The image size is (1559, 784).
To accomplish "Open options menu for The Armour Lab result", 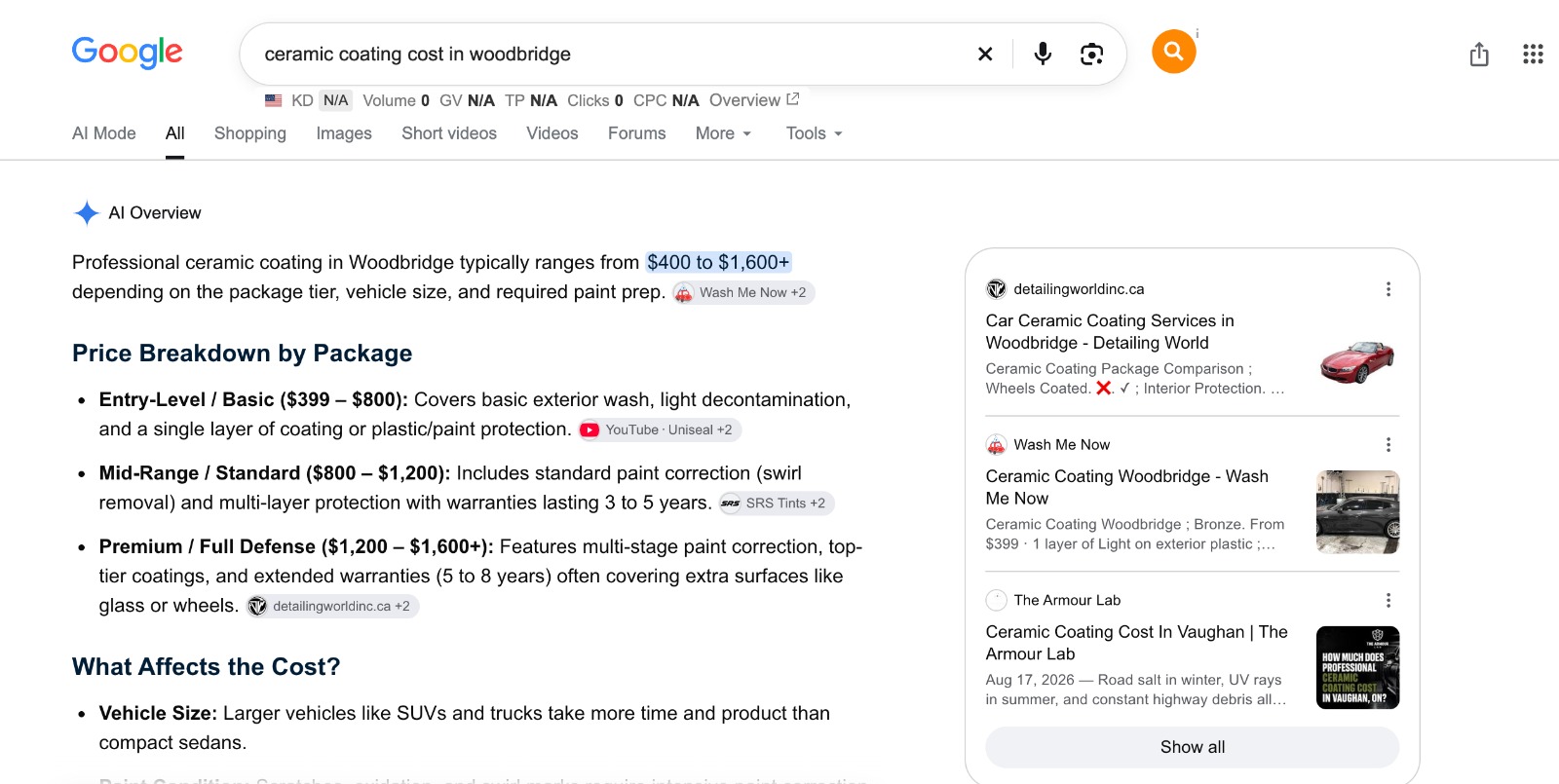I will 1388,601.
